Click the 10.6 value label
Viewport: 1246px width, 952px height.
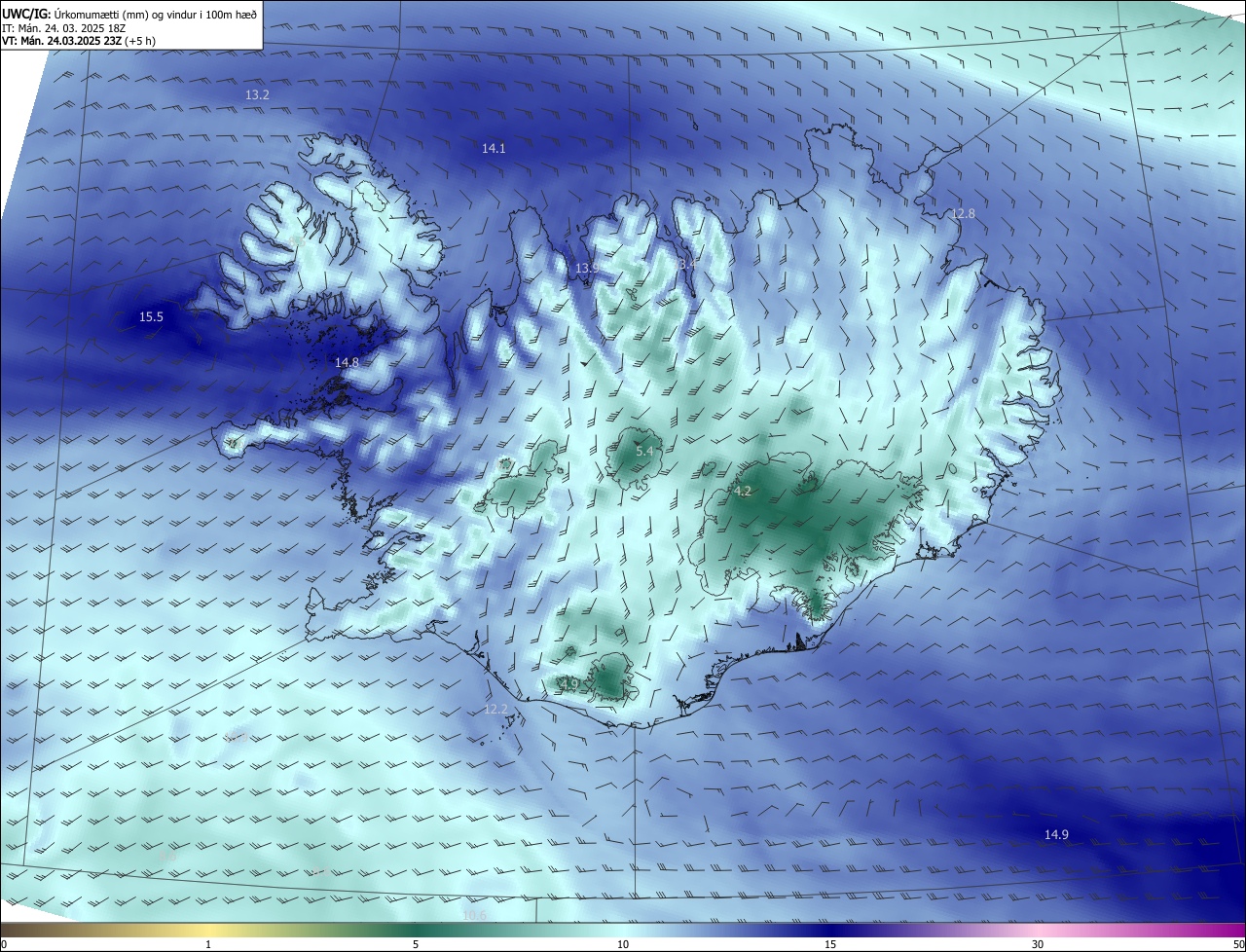(474, 915)
